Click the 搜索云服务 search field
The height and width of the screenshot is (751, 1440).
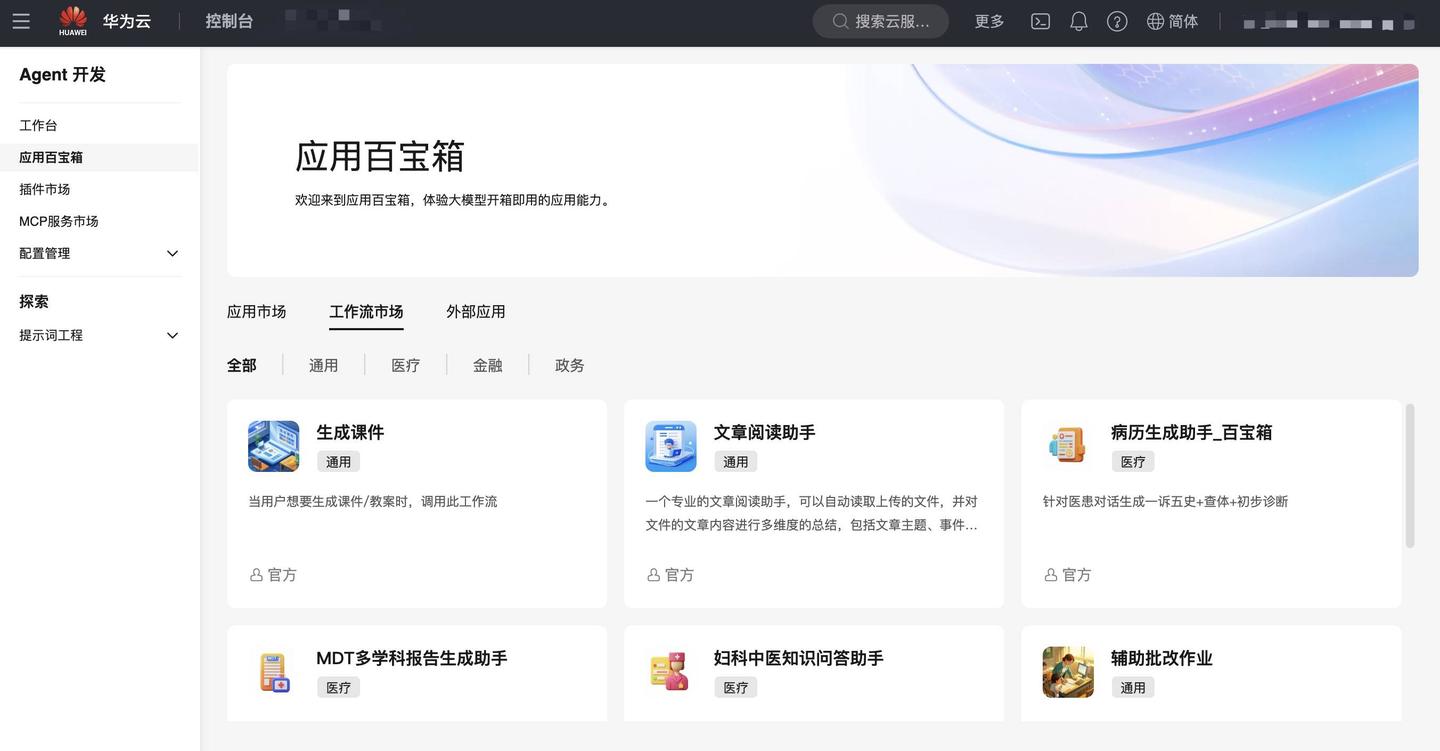click(x=881, y=21)
